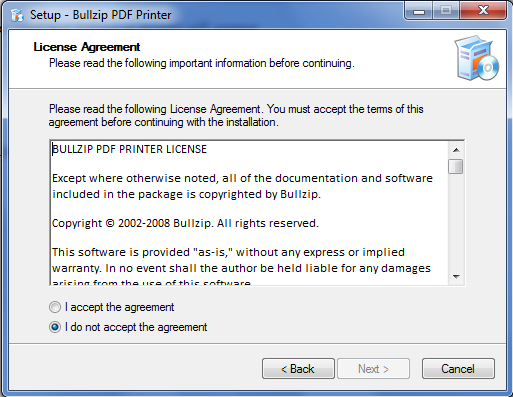Screen dimensions: 513x397
Task: Click the "I accept the agreement" label text
Action: point(119,307)
